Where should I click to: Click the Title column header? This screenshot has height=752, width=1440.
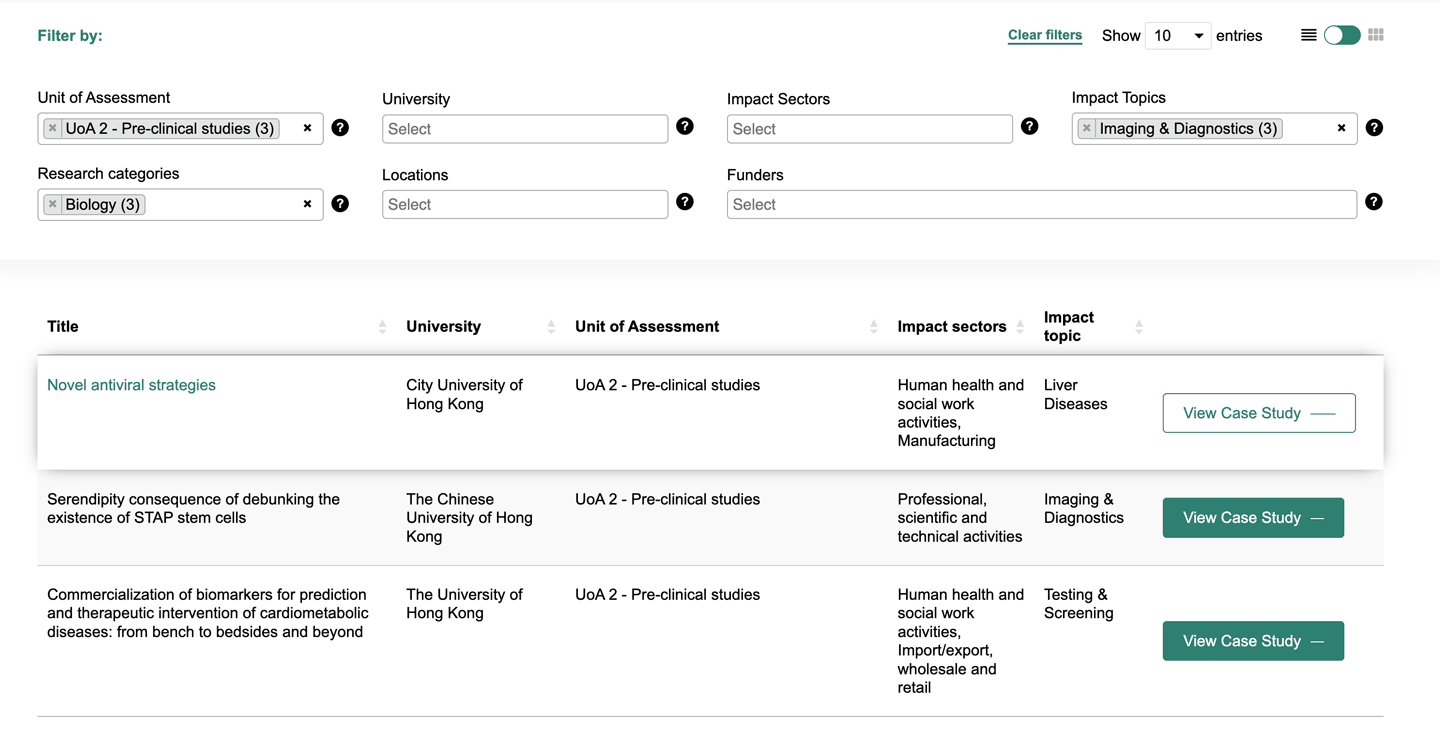point(63,327)
